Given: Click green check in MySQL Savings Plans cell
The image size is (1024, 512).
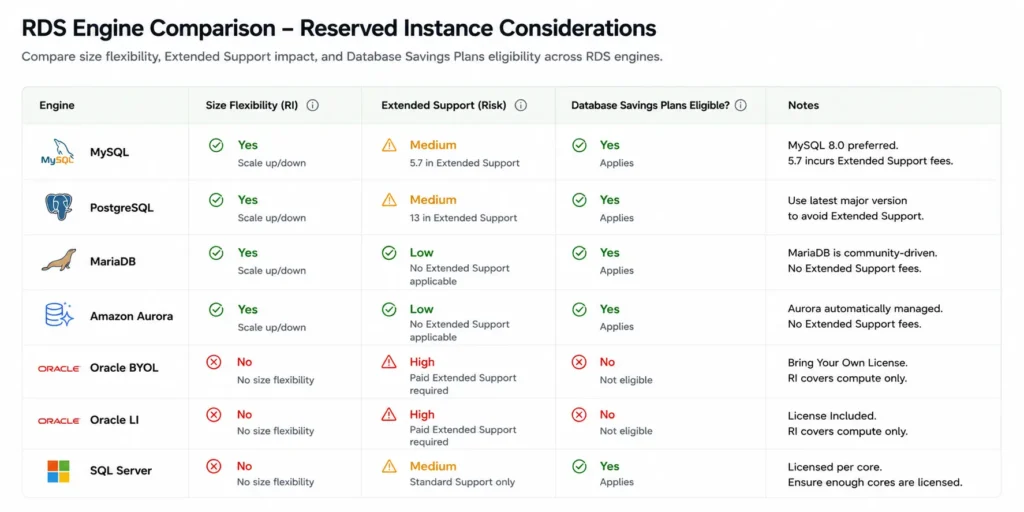Looking at the screenshot, I should click(579, 145).
